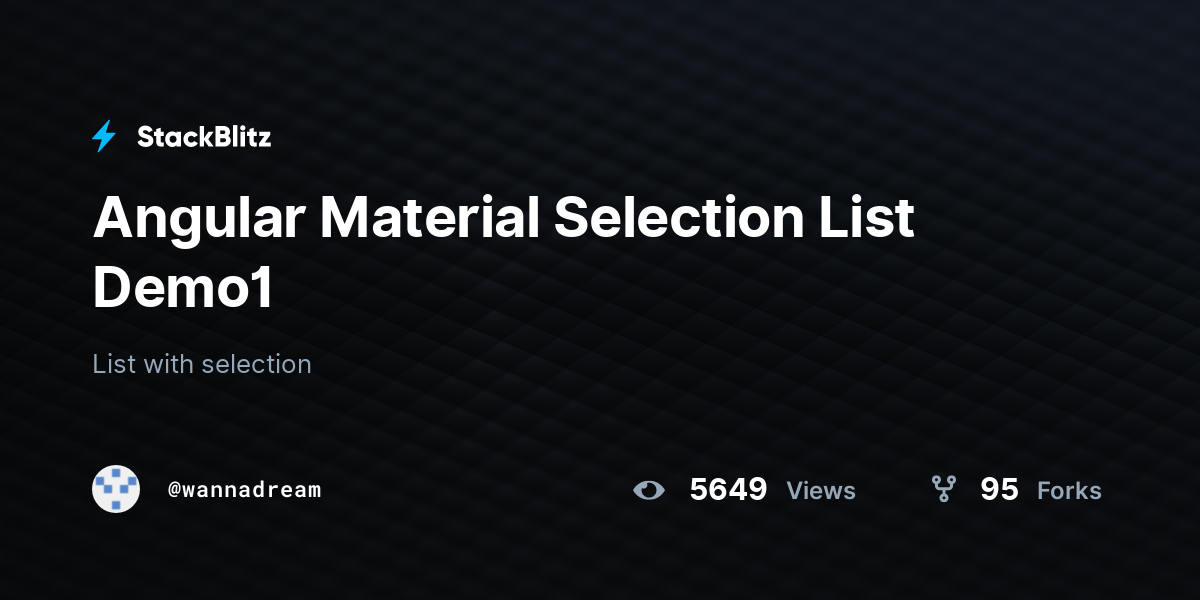Click the at-sign before wannadream

[174, 490]
